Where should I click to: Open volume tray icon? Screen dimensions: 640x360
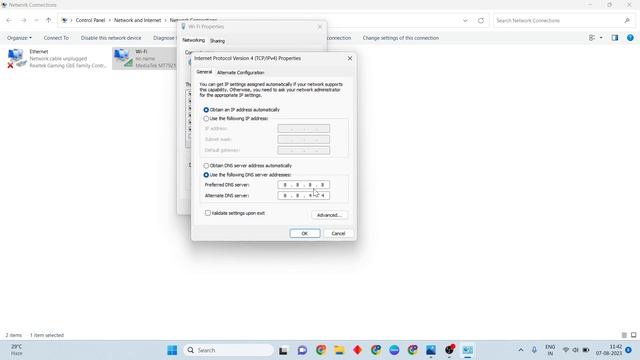pyautogui.click(x=576, y=350)
